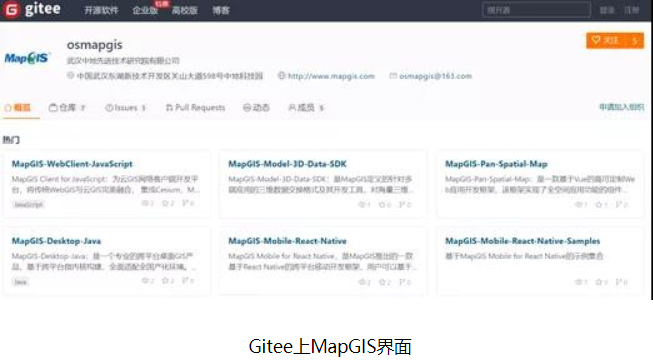Open the members tab with person icon

pyautogui.click(x=306, y=108)
